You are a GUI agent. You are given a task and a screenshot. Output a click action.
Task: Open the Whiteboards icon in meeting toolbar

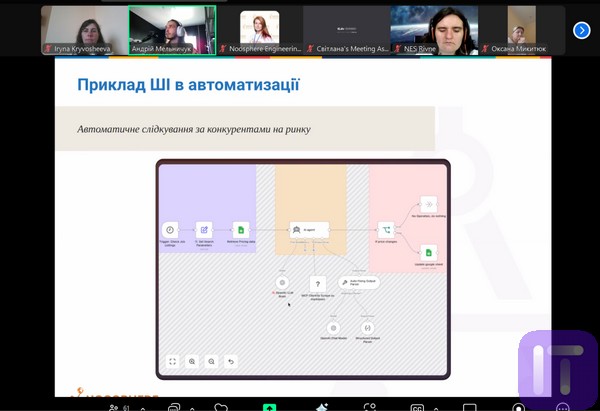[470, 408]
